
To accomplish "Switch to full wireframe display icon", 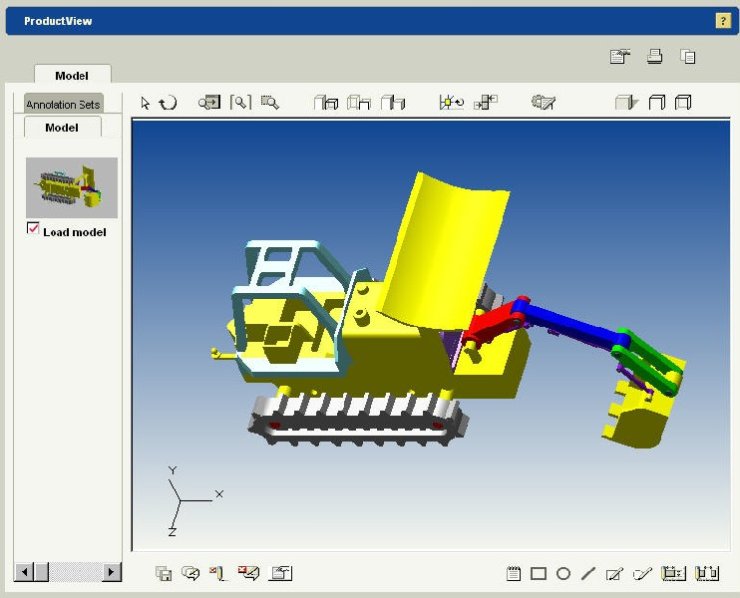I will [x=683, y=102].
